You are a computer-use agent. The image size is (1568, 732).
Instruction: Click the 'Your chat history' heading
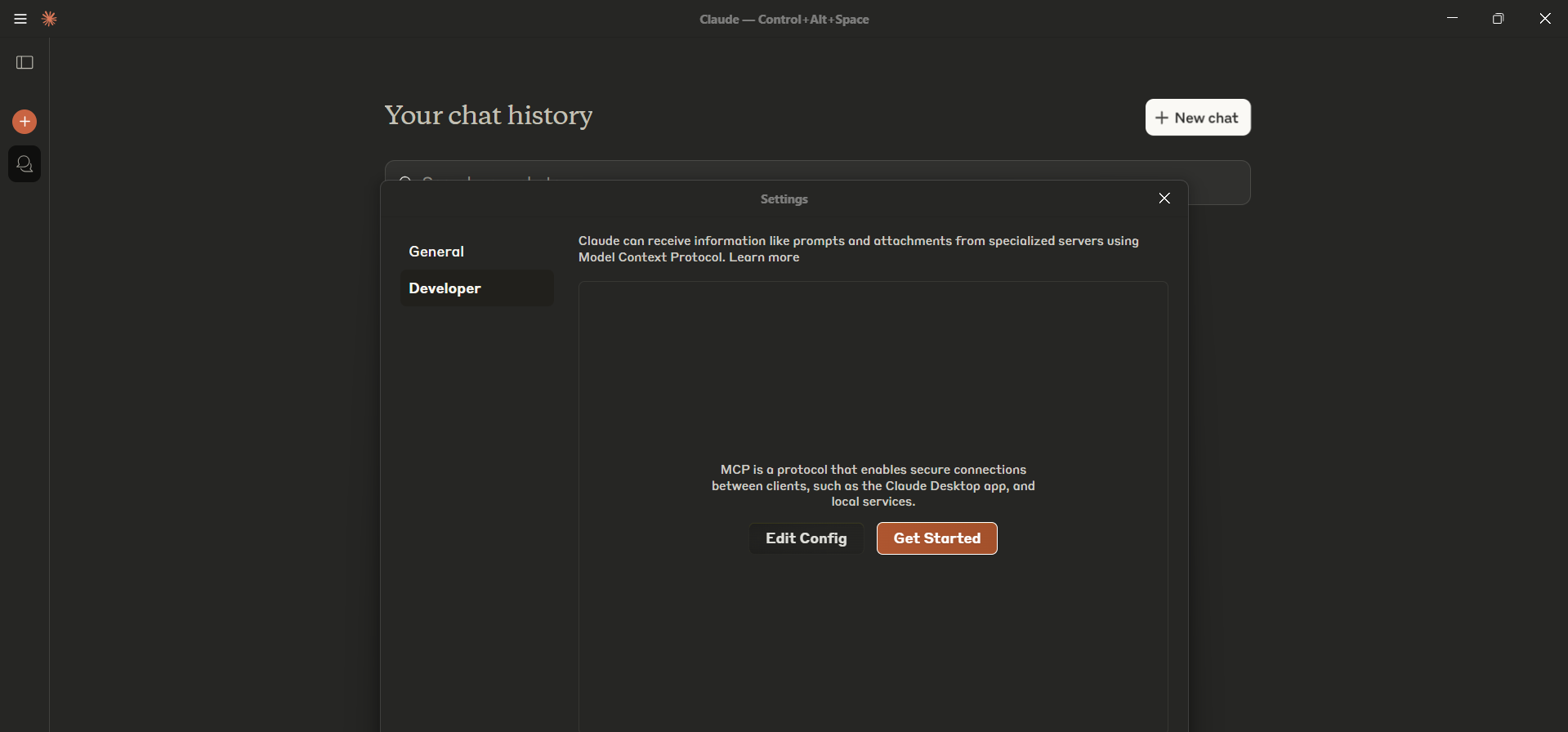pos(489,116)
